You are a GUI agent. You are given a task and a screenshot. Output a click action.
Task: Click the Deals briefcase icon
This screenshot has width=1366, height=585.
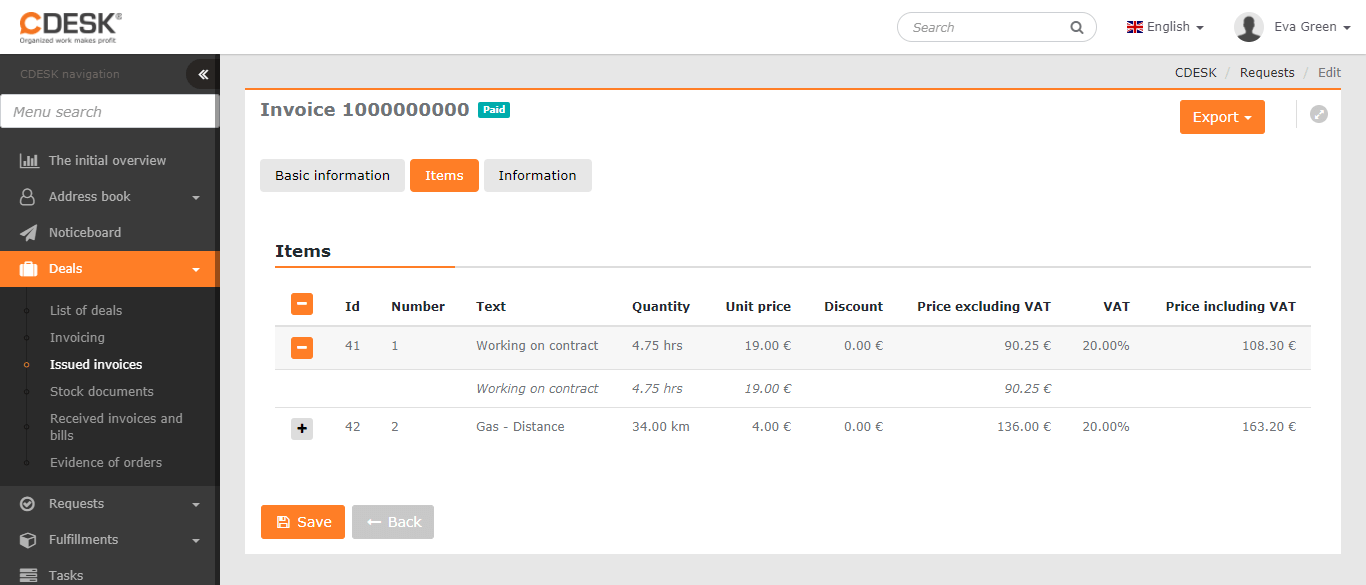click(29, 269)
